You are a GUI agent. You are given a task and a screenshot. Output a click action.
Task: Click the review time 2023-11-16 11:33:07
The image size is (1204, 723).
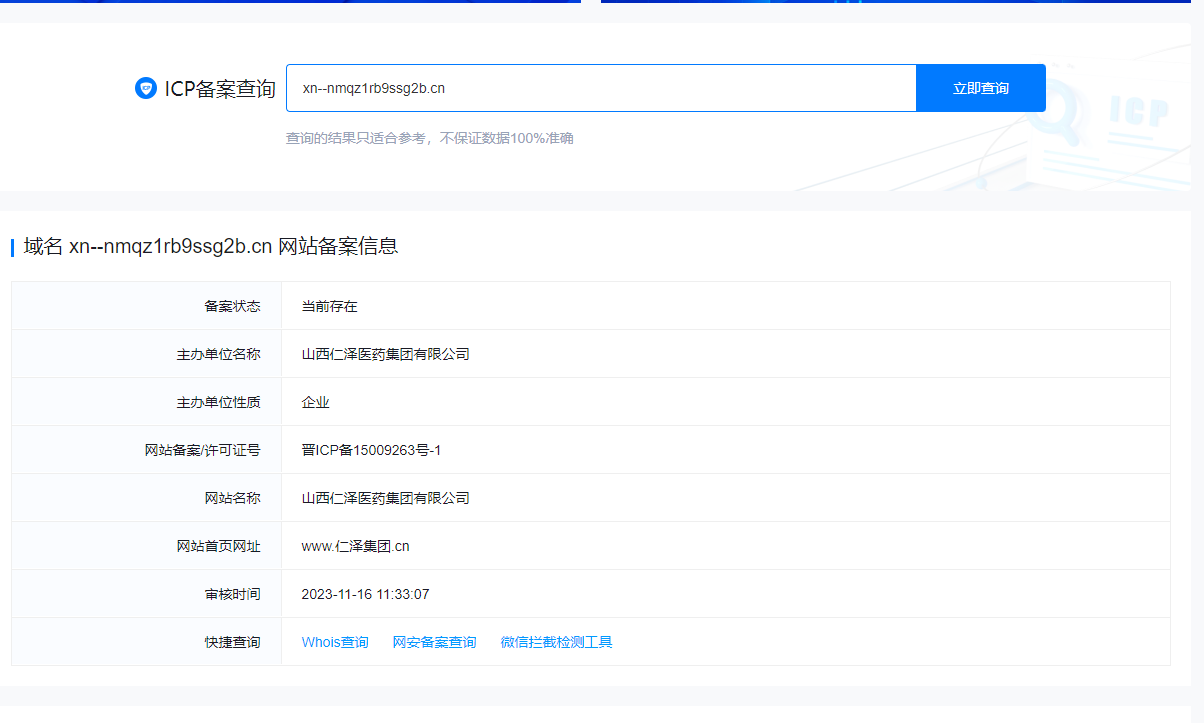point(365,594)
